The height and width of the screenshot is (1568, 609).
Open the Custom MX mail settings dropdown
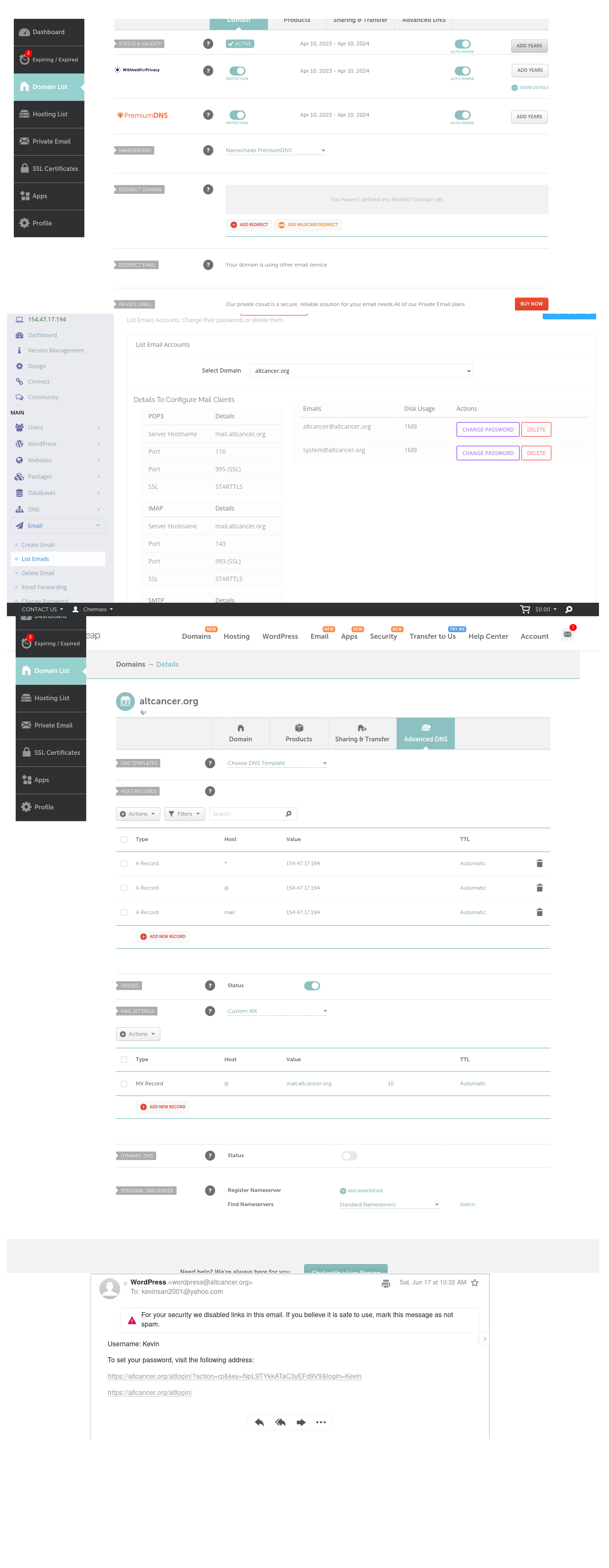click(x=278, y=1011)
